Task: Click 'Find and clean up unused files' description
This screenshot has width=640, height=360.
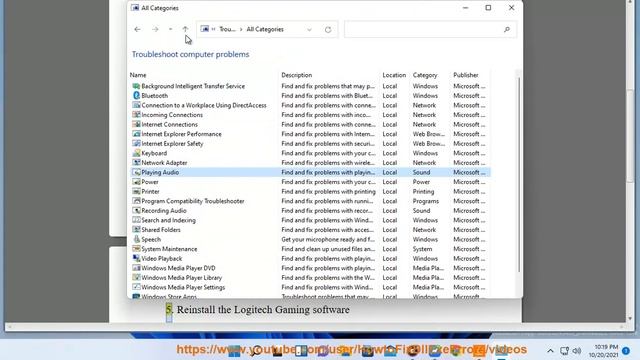Action: (328, 249)
